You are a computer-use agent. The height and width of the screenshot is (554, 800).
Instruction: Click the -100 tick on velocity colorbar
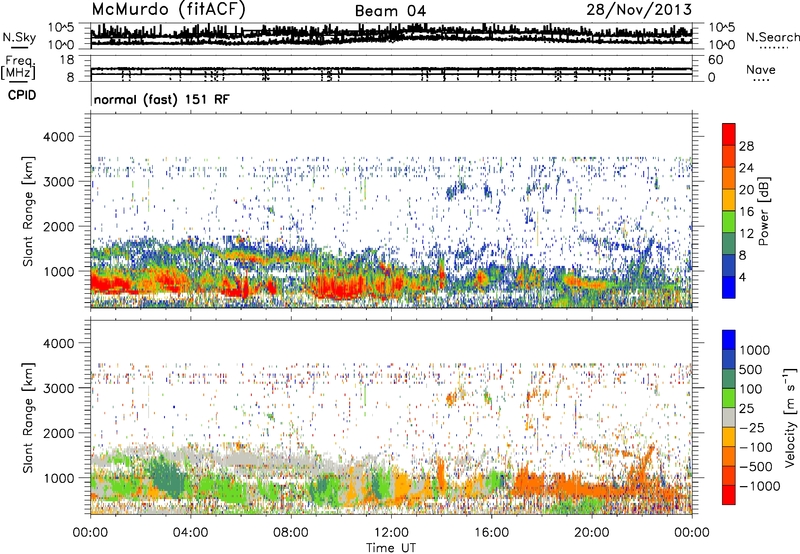[x=756, y=447]
